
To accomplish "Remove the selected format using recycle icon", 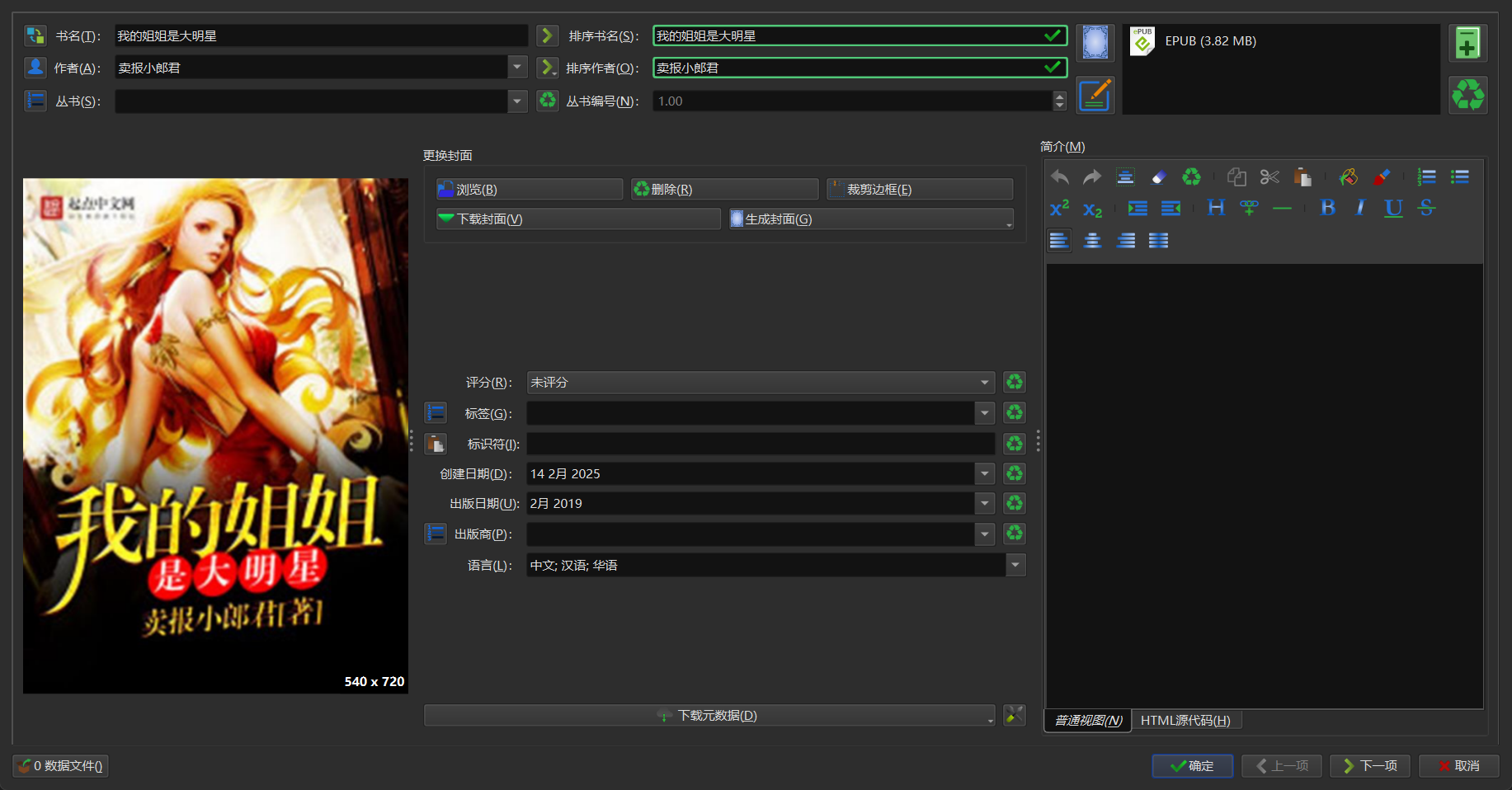I will tap(1468, 95).
